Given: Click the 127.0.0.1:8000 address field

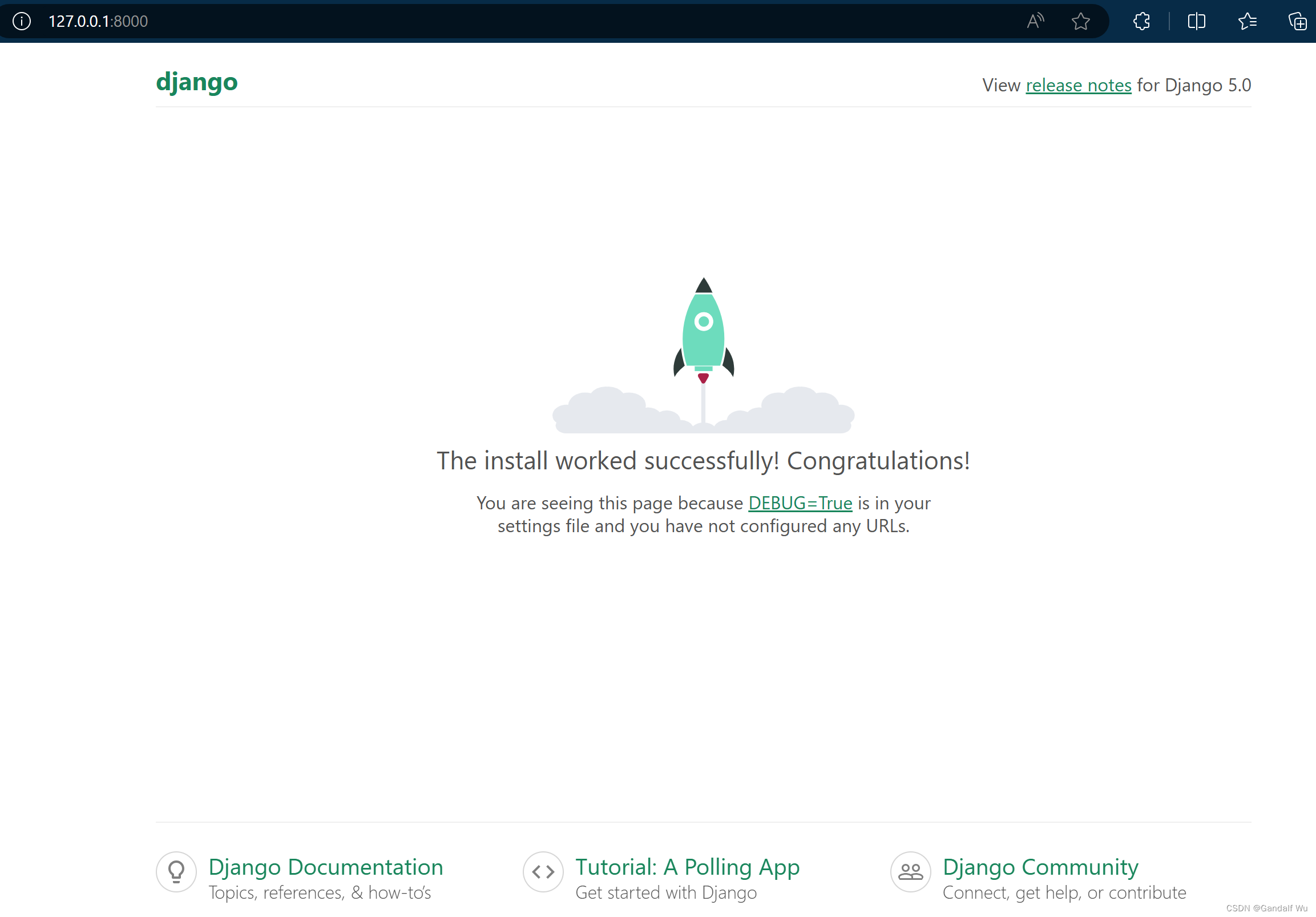Looking at the screenshot, I should tap(98, 21).
